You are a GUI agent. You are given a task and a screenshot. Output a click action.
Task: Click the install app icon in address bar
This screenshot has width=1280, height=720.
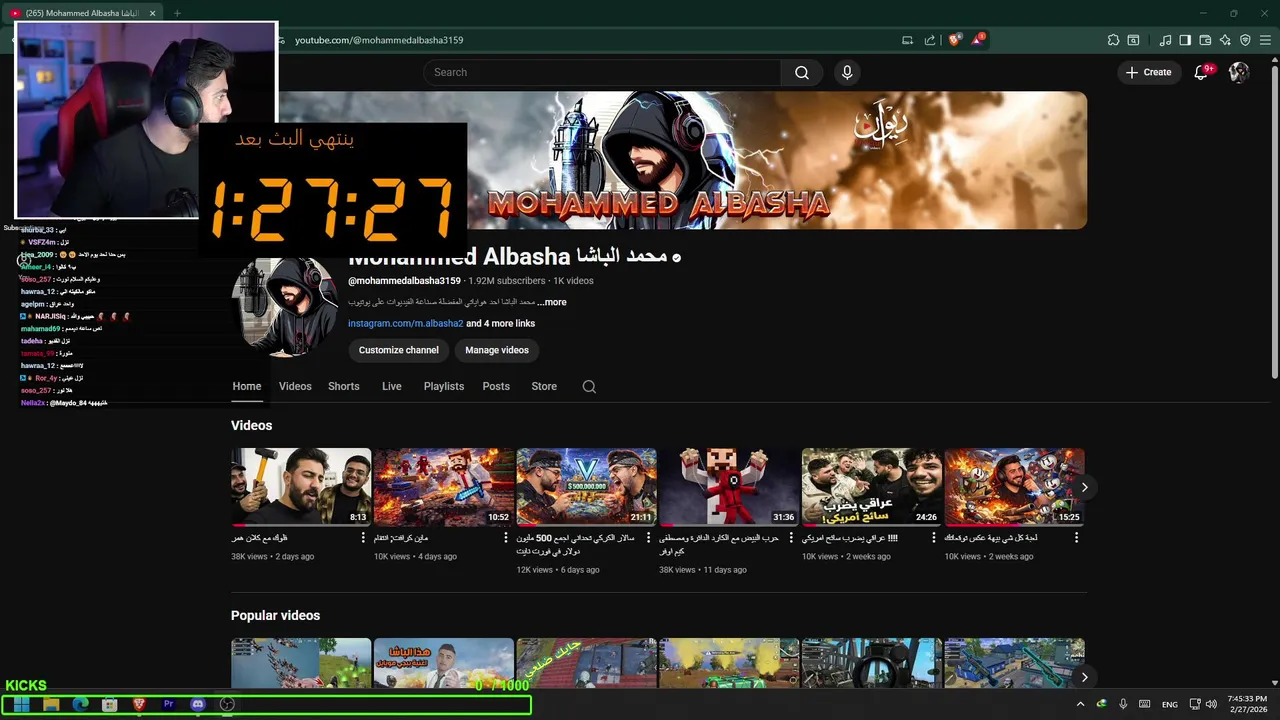coord(907,40)
